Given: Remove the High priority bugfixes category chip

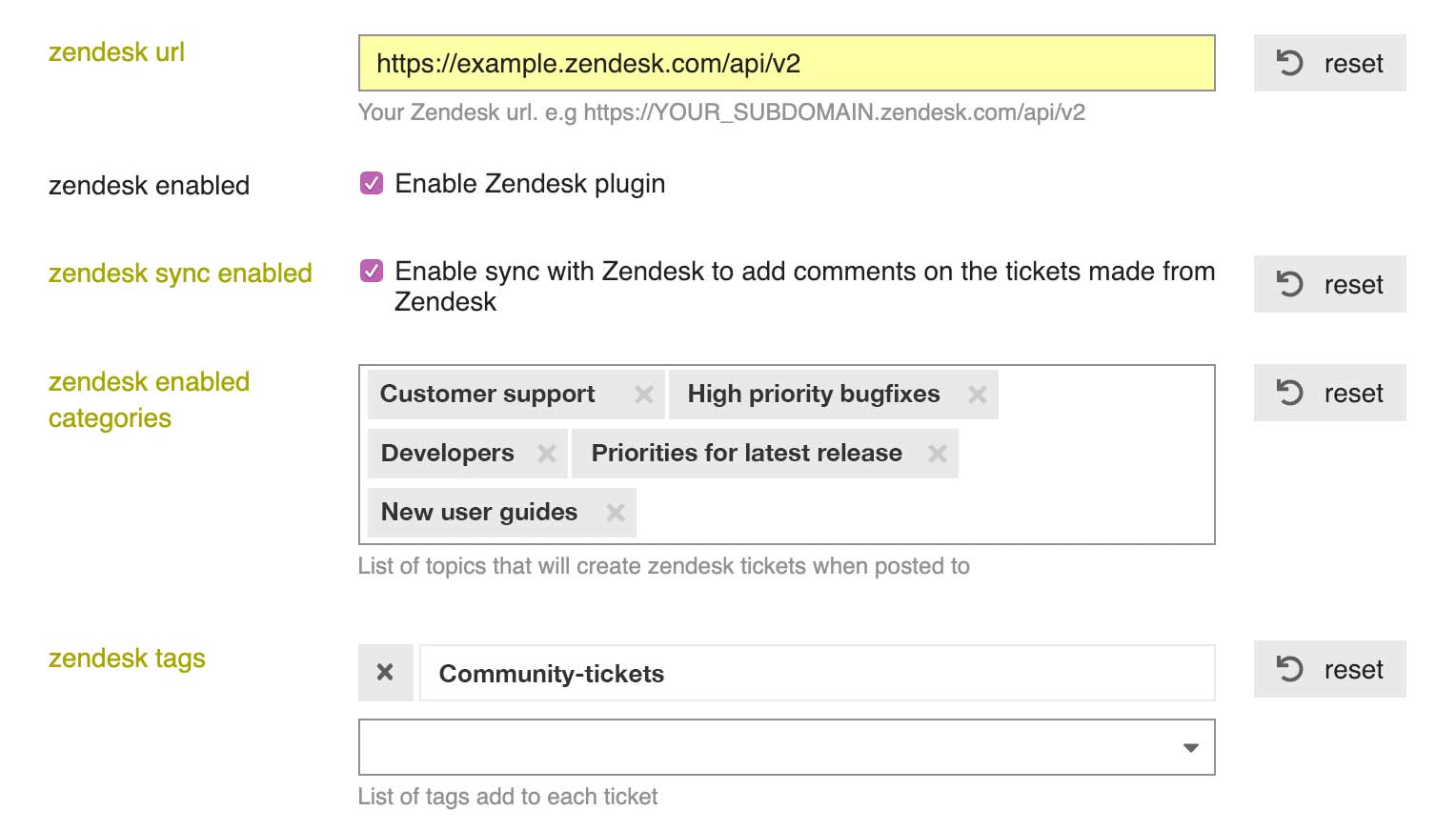Looking at the screenshot, I should pyautogui.click(x=977, y=394).
